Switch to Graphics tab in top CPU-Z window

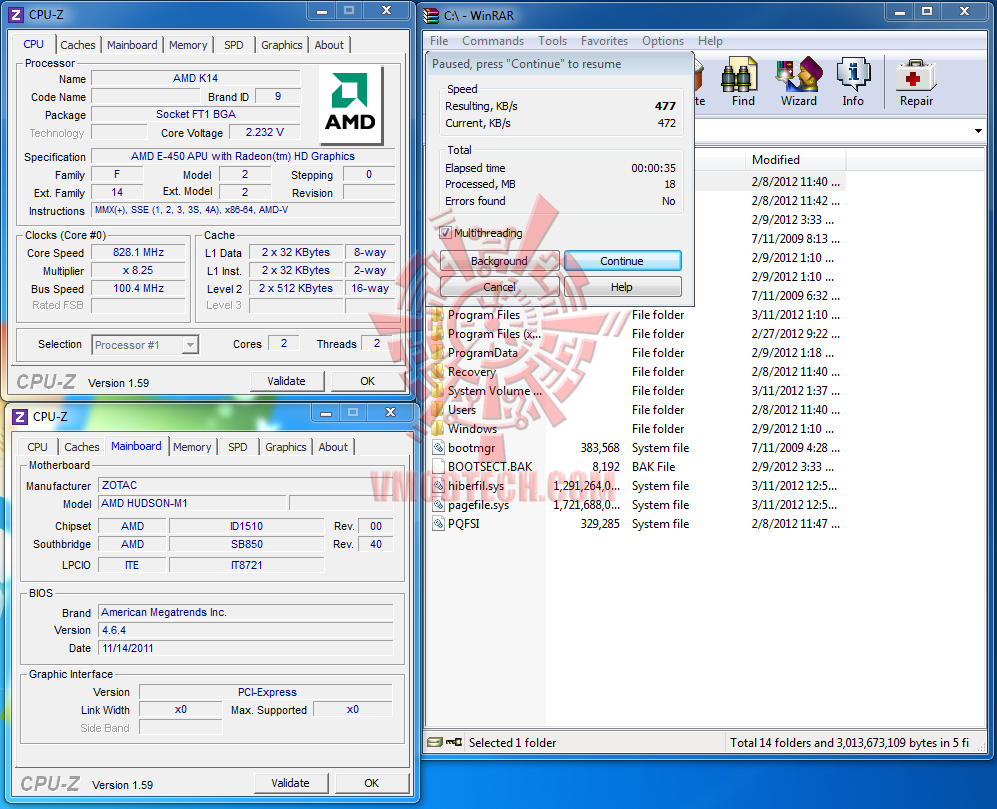pyautogui.click(x=281, y=45)
